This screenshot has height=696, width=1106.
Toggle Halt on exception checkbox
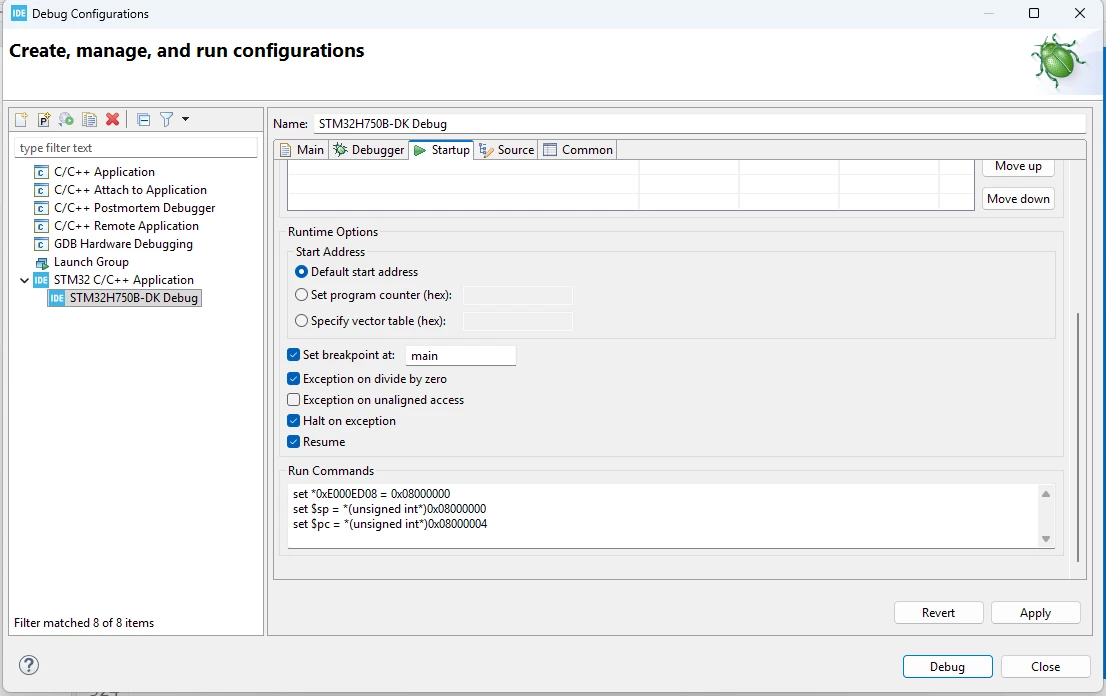pos(293,421)
